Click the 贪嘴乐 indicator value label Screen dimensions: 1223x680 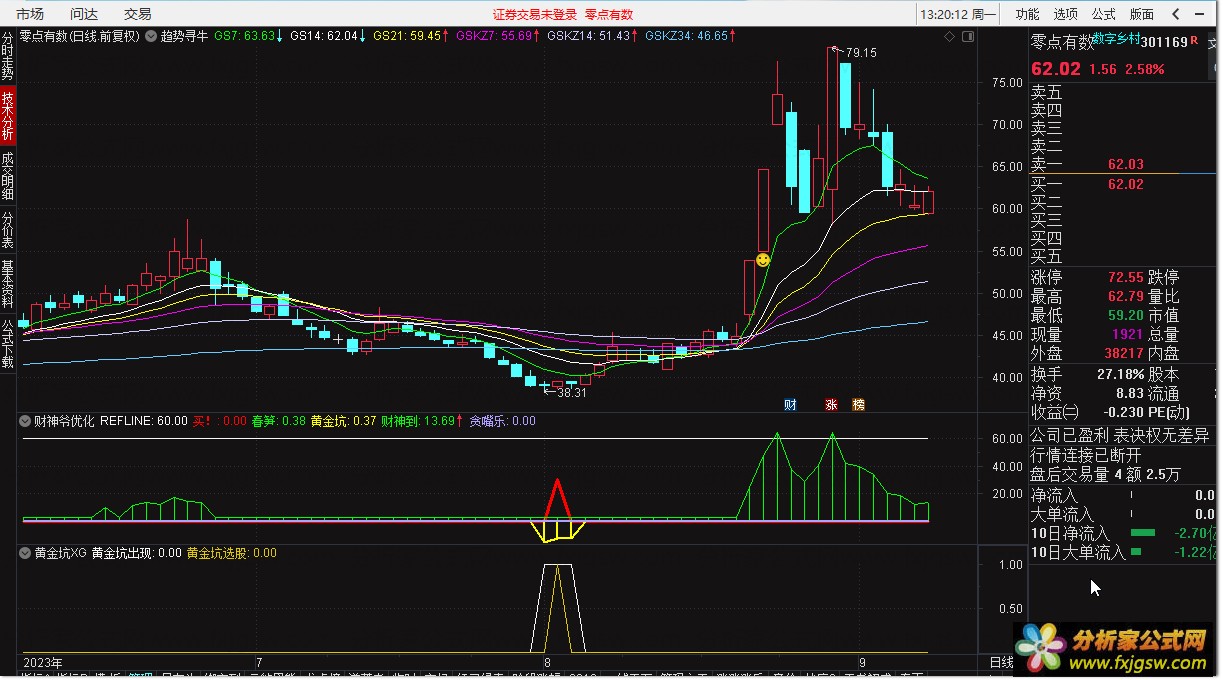(x=502, y=421)
